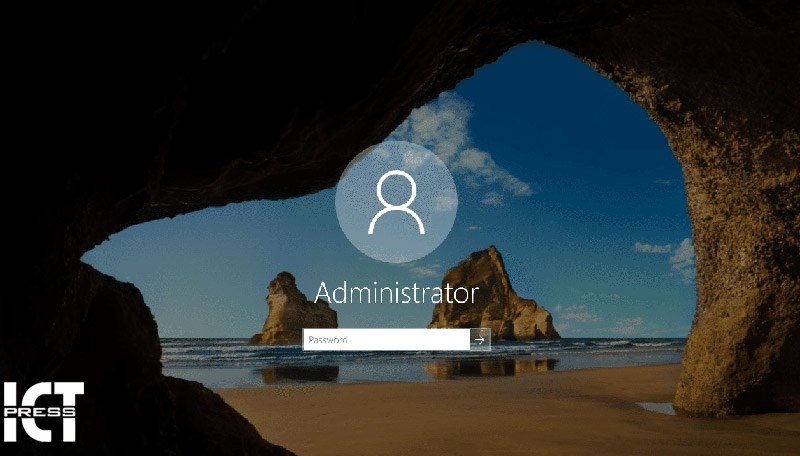Screen dimensions: 800x456
Task: Click the arrow submit button beside Password
Action: (480, 340)
